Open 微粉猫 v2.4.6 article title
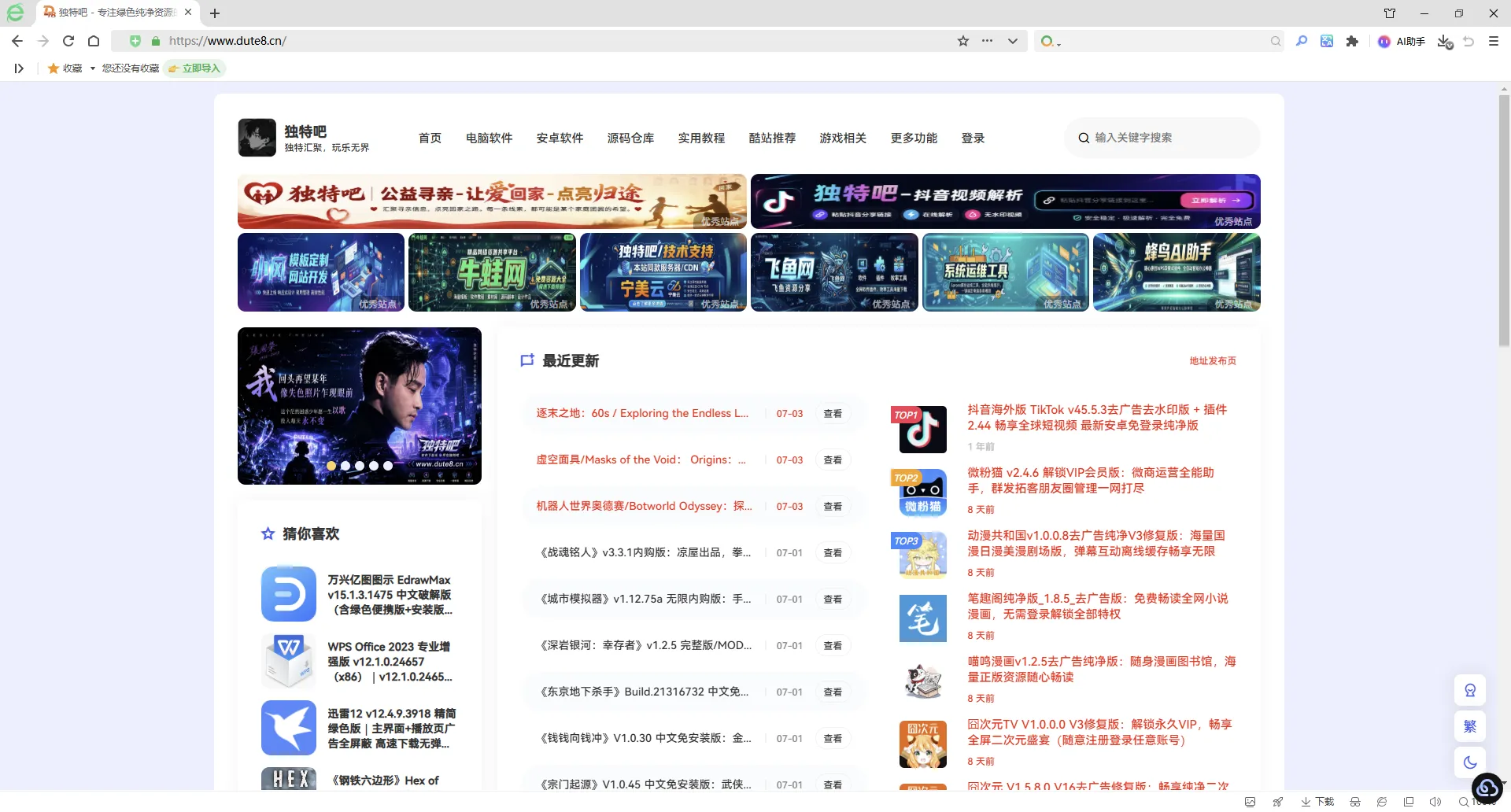This screenshot has height=812, width=1511. (x=1091, y=481)
